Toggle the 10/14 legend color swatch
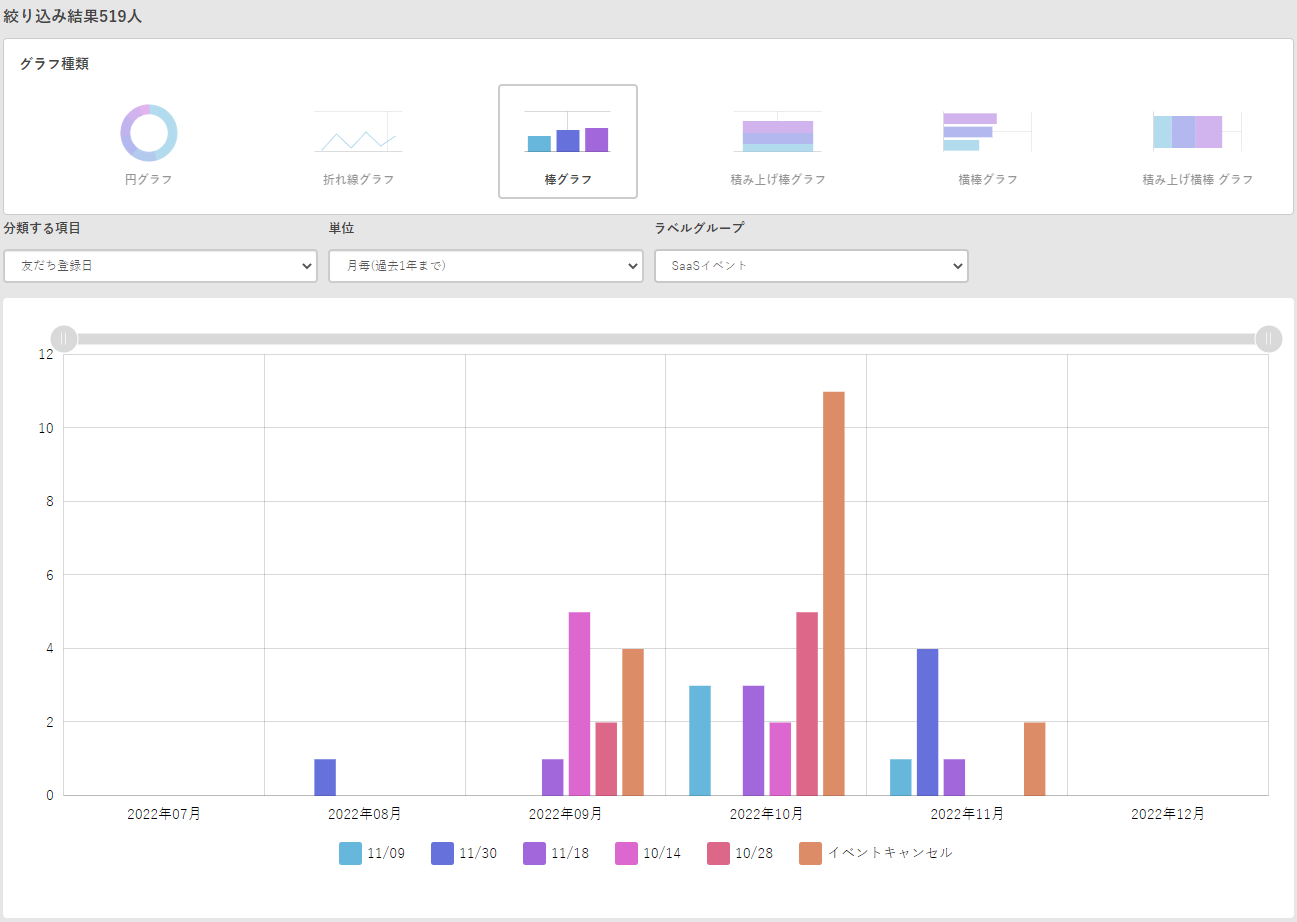Image resolution: width=1297 pixels, height=922 pixels. (x=627, y=853)
